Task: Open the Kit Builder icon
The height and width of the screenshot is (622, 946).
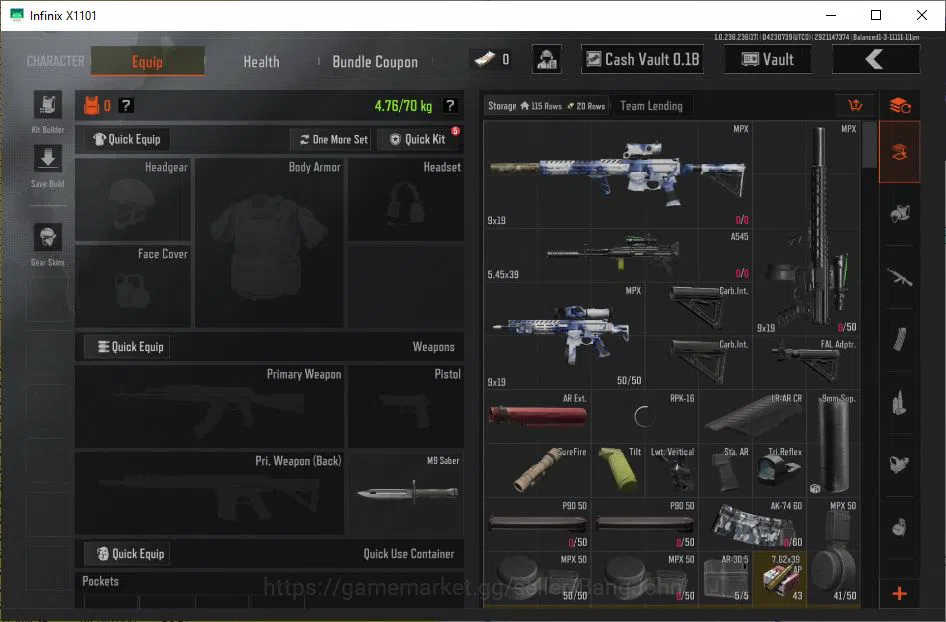Action: [48, 106]
